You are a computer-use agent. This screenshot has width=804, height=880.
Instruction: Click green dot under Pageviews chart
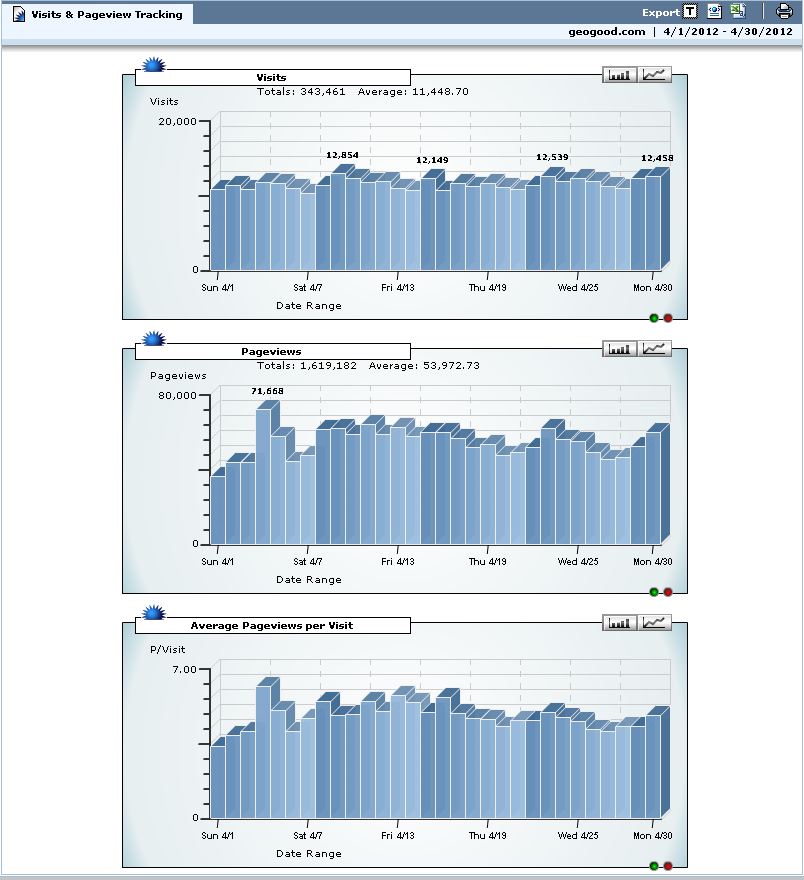coord(654,592)
